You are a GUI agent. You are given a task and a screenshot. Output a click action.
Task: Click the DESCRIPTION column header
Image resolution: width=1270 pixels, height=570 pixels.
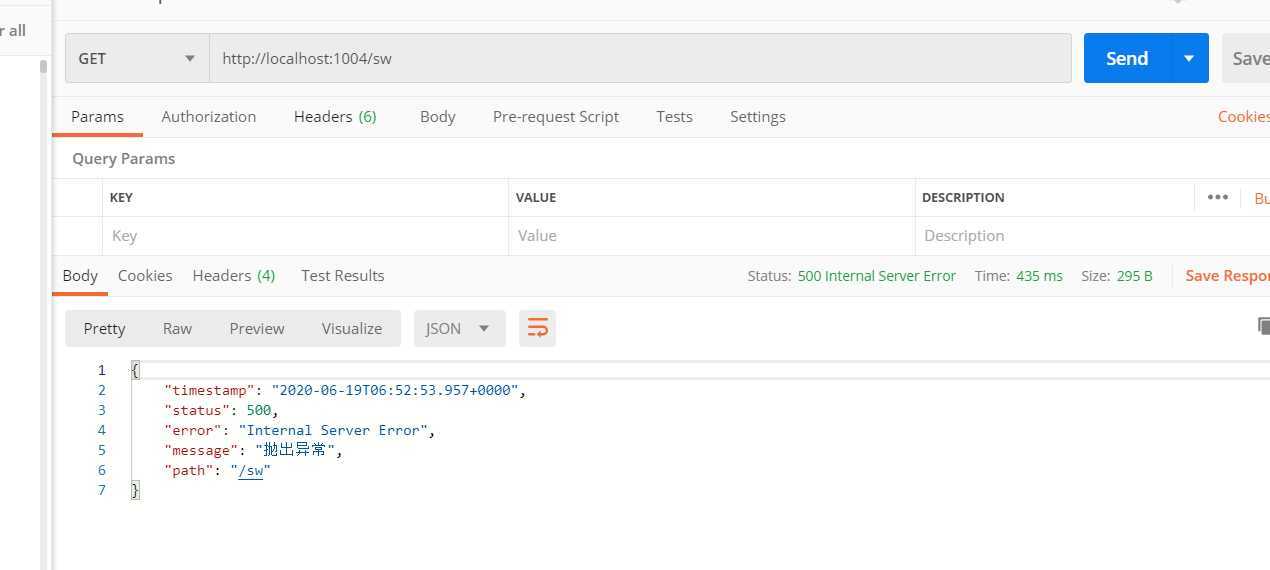[963, 198]
